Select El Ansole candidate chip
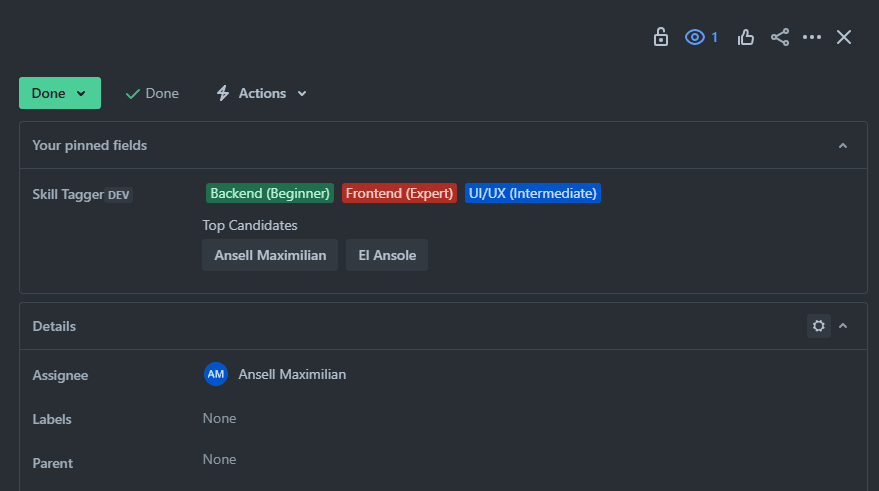Viewport: 879px width, 491px height. [x=387, y=255]
